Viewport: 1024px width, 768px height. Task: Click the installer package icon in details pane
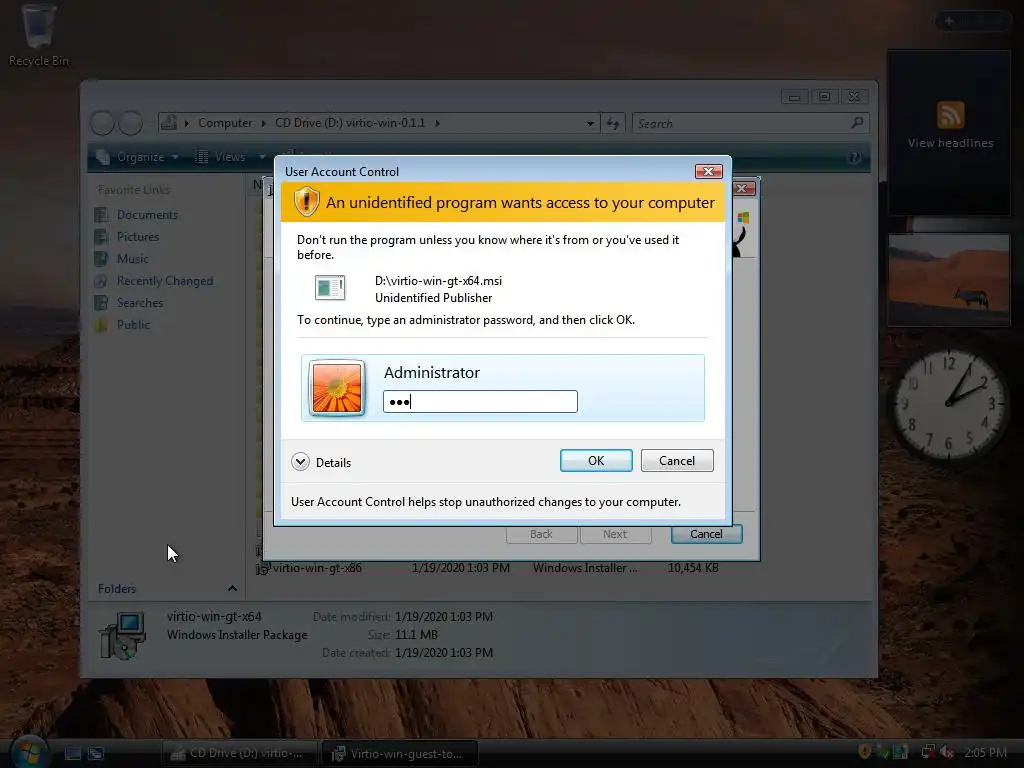(122, 635)
